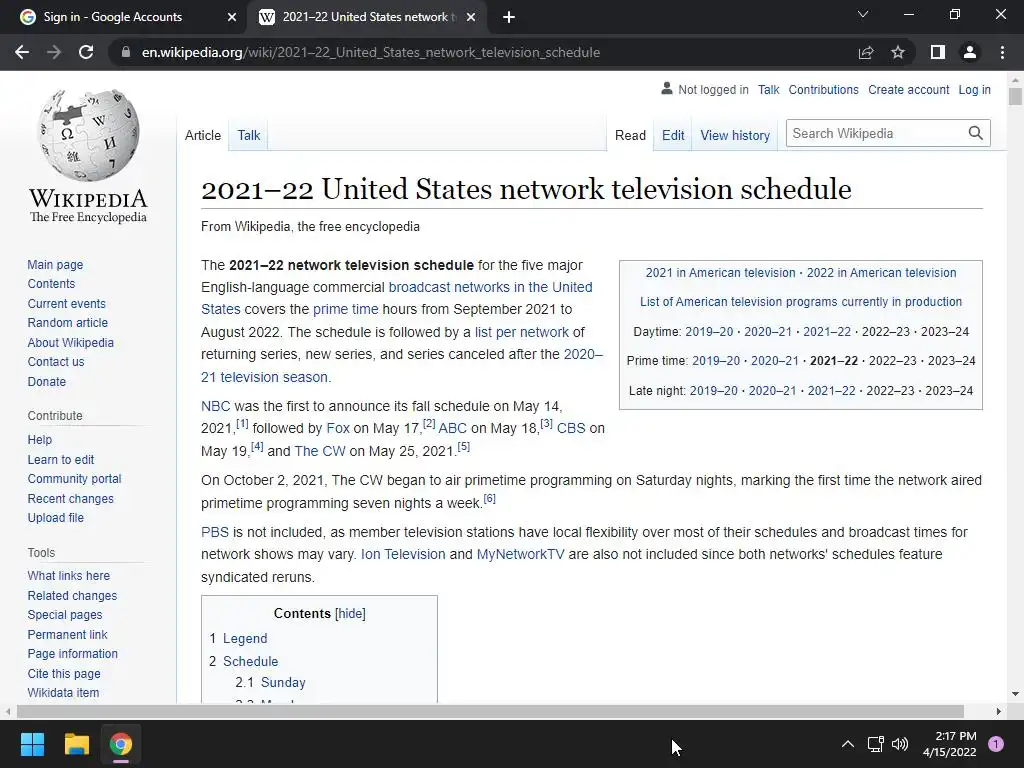Open the tab search chevron
1024x768 pixels.
point(863,14)
